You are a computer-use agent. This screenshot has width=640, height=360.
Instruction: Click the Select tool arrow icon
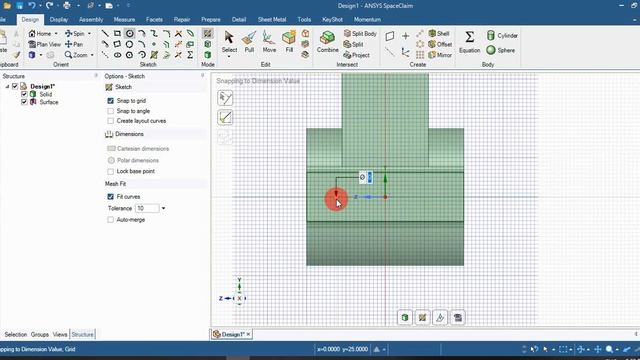pyautogui.click(x=229, y=37)
